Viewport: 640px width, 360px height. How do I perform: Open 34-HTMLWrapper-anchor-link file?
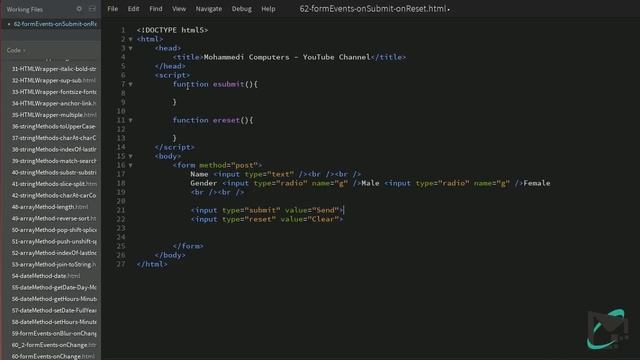(x=54, y=103)
